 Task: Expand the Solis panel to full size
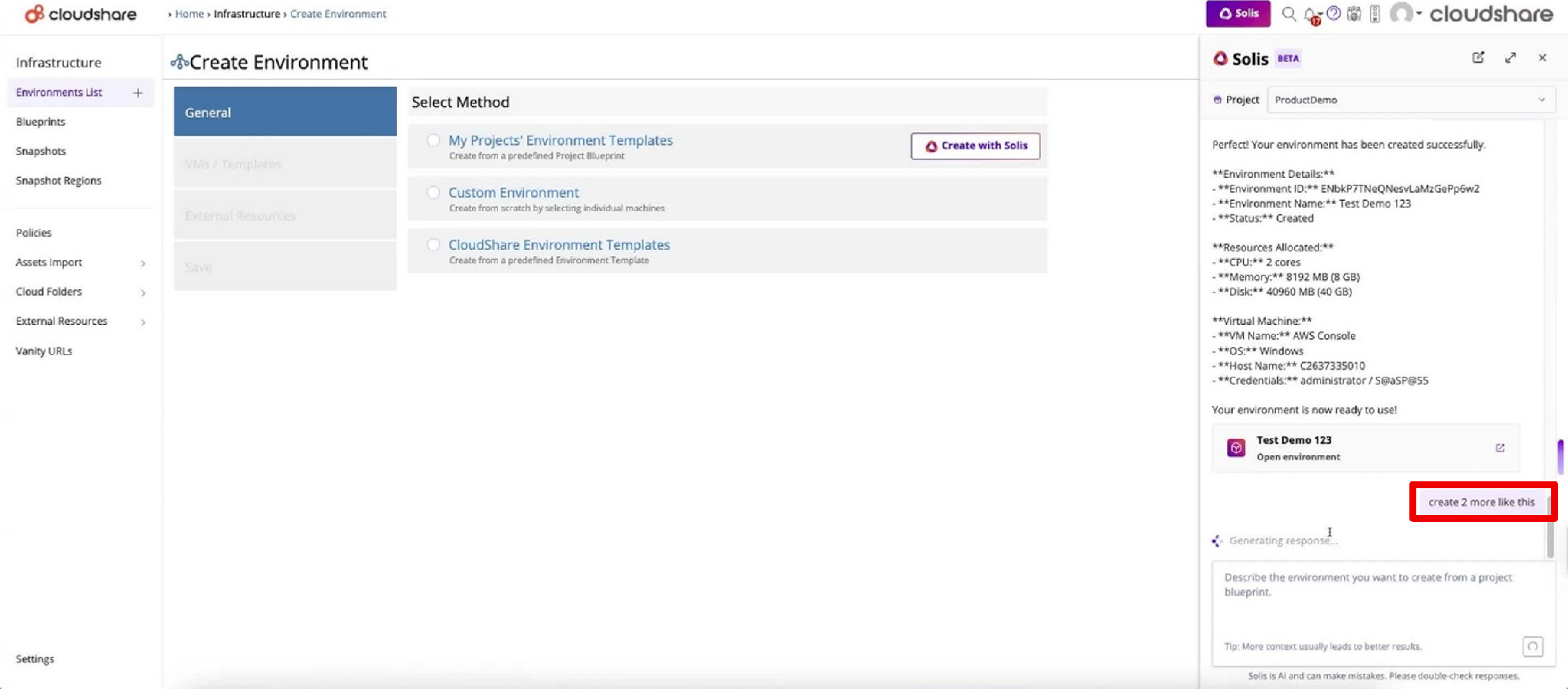tap(1511, 57)
